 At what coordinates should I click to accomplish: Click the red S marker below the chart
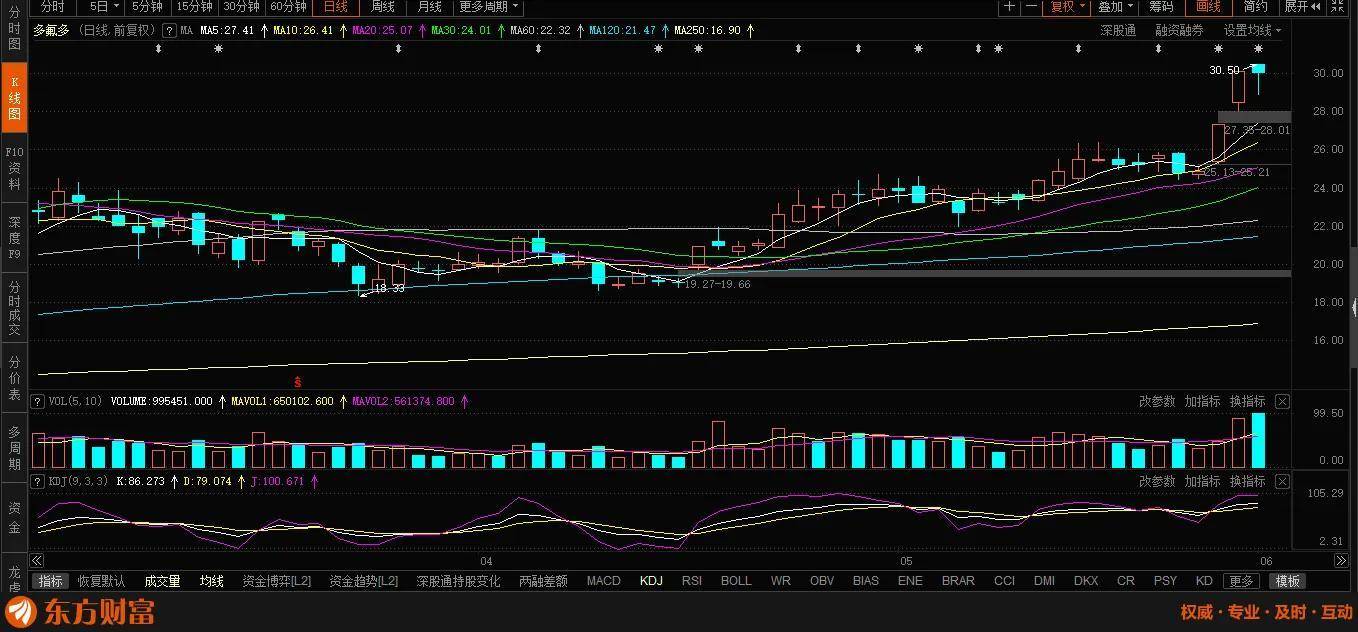[x=297, y=381]
